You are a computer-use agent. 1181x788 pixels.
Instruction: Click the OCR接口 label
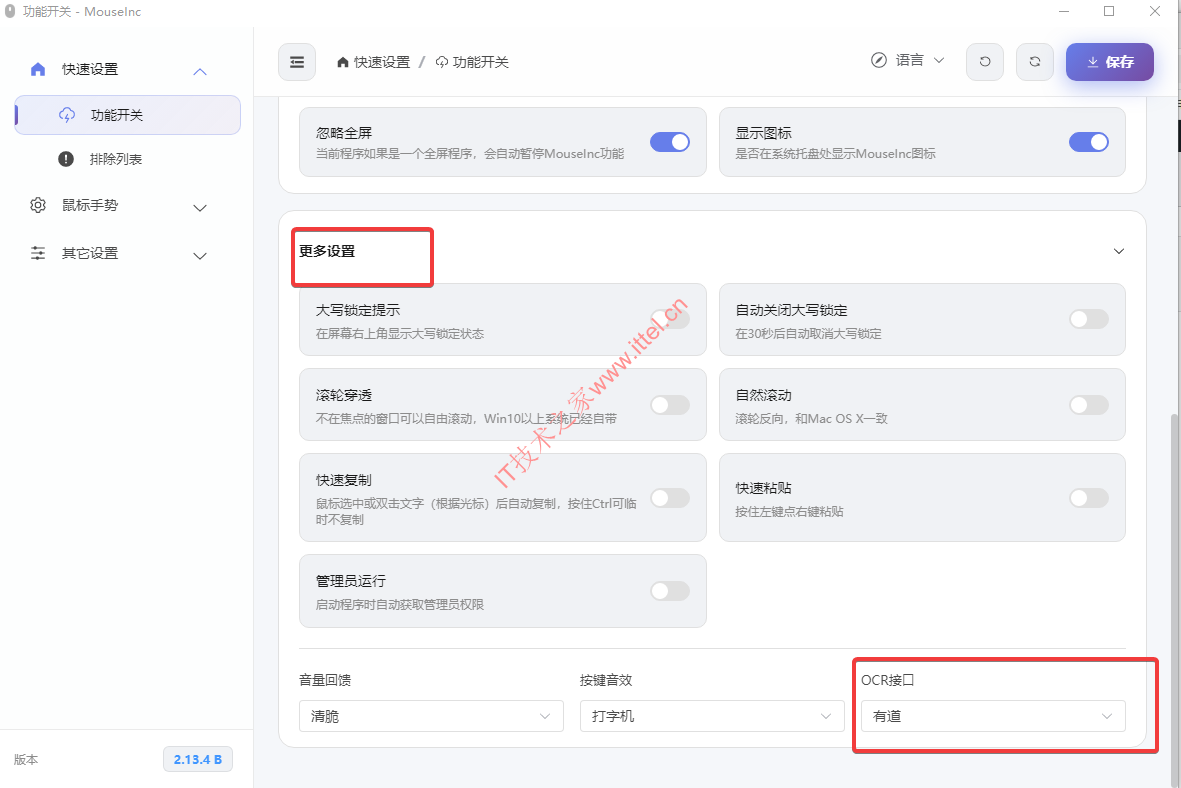point(887,680)
